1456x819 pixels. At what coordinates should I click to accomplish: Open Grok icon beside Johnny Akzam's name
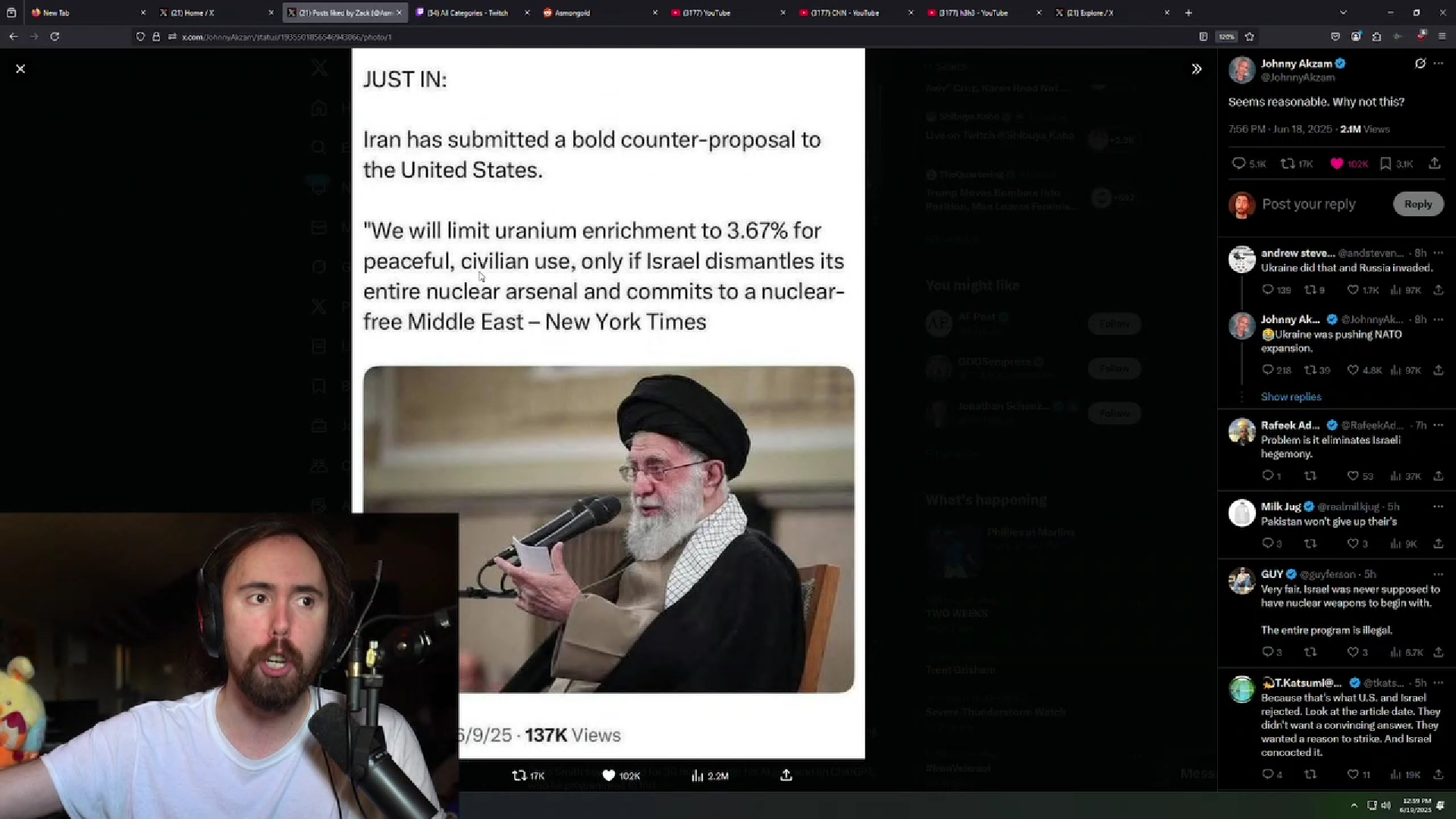click(x=1420, y=64)
